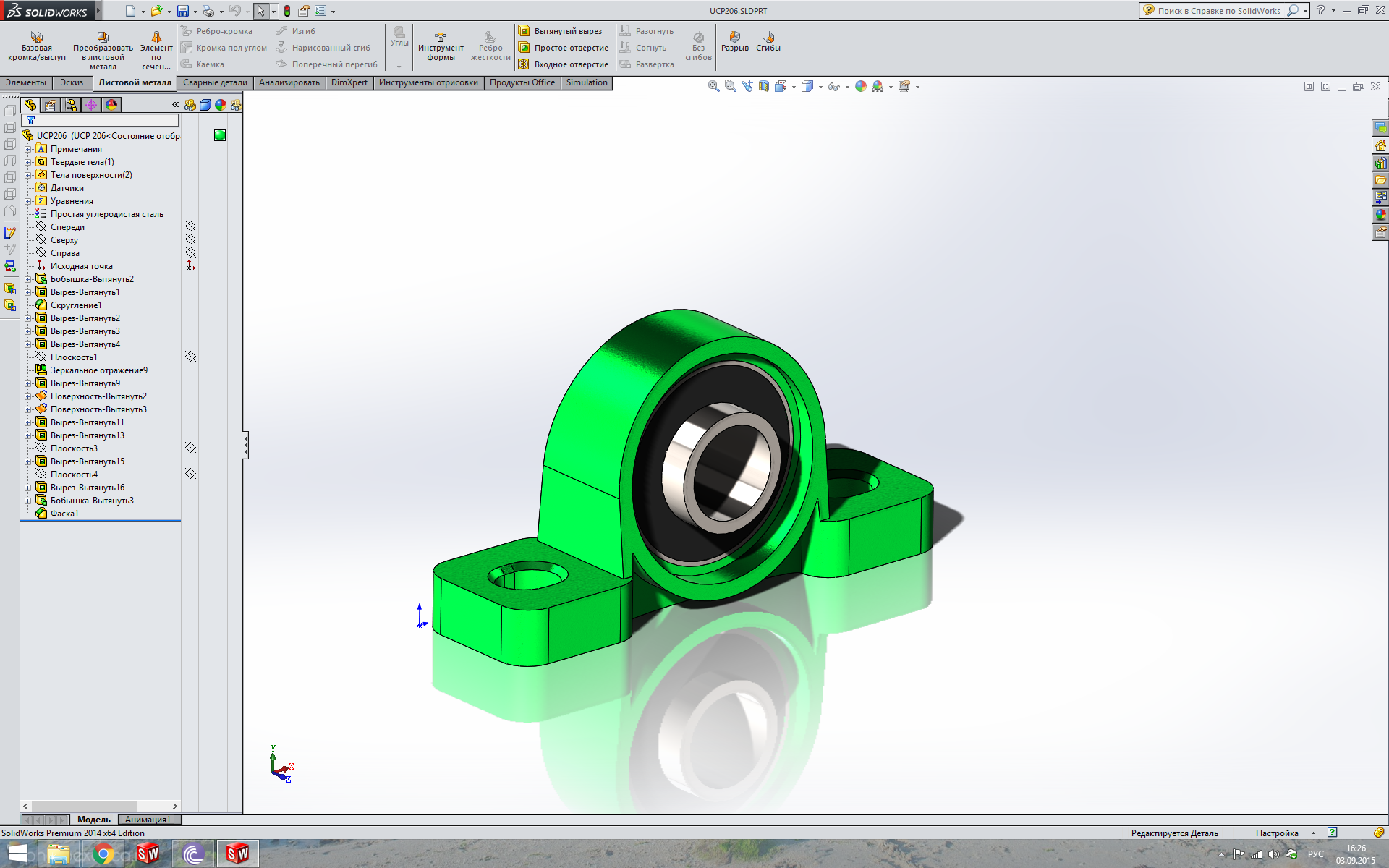Select the Скругление1 feature
The width and height of the screenshot is (1389, 868).
69,305
